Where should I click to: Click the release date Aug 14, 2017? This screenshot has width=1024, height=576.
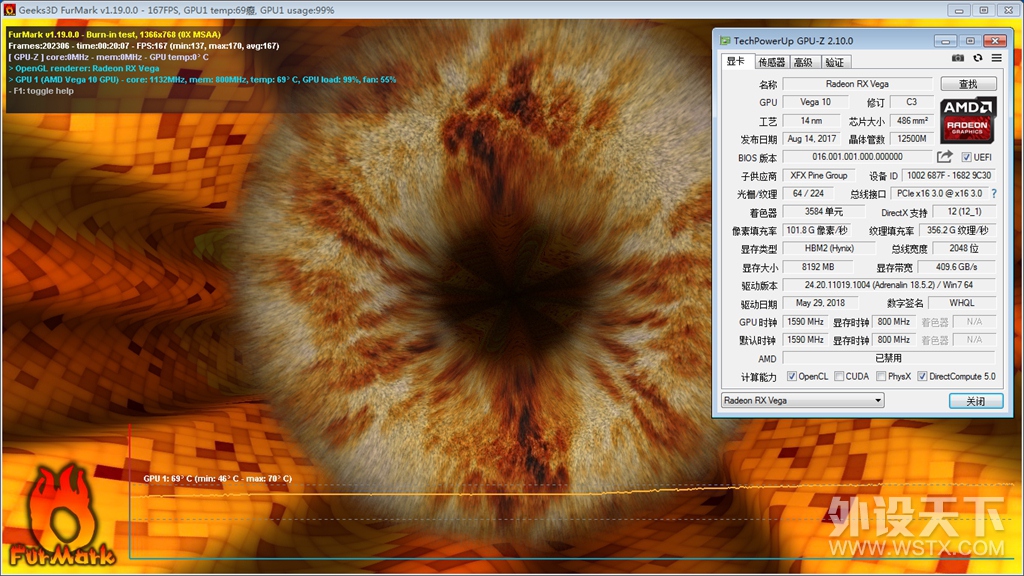811,138
